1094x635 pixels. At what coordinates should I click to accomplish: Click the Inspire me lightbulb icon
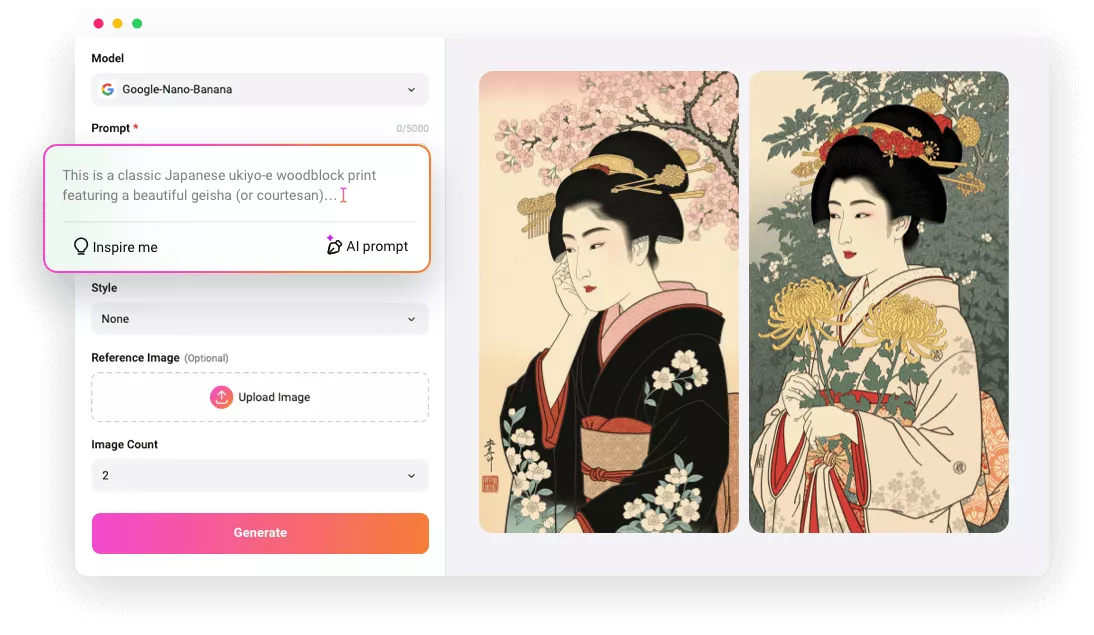point(81,246)
